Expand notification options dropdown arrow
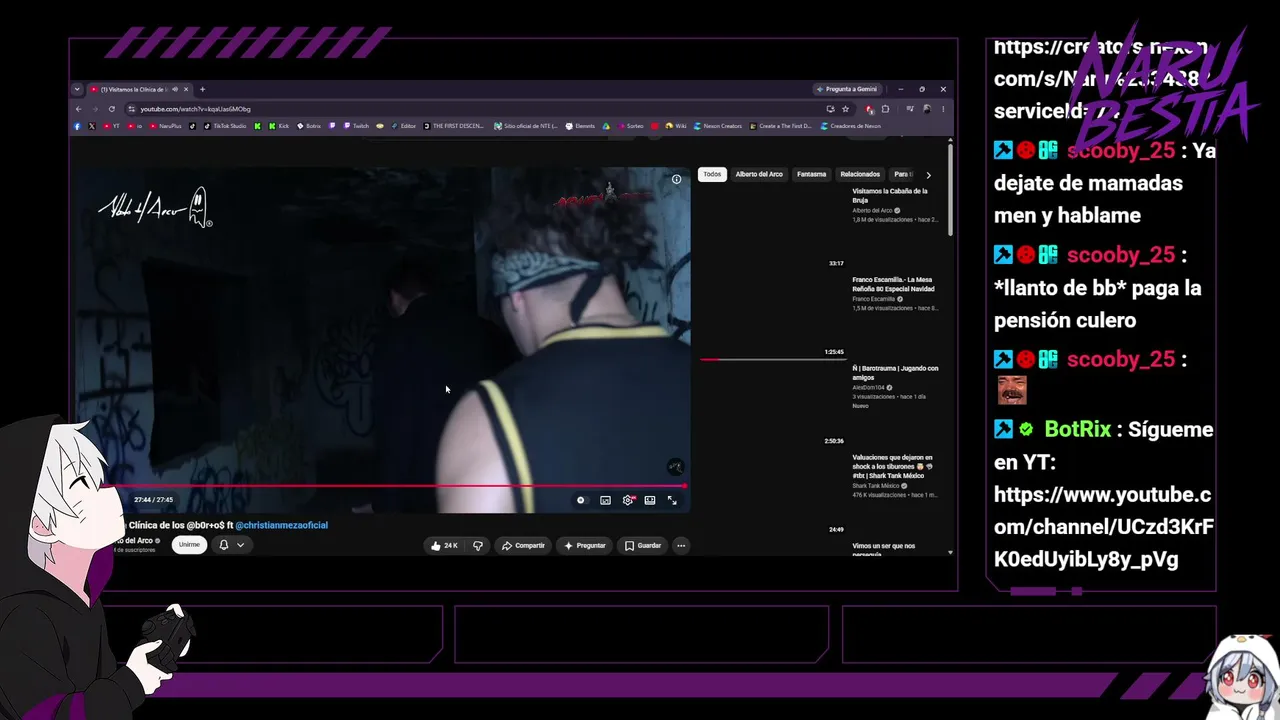The image size is (1280, 720). 240,545
